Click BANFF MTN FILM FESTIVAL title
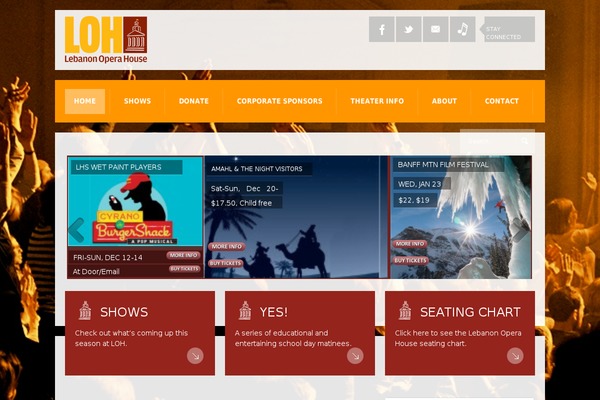The image size is (600, 400). tap(443, 165)
